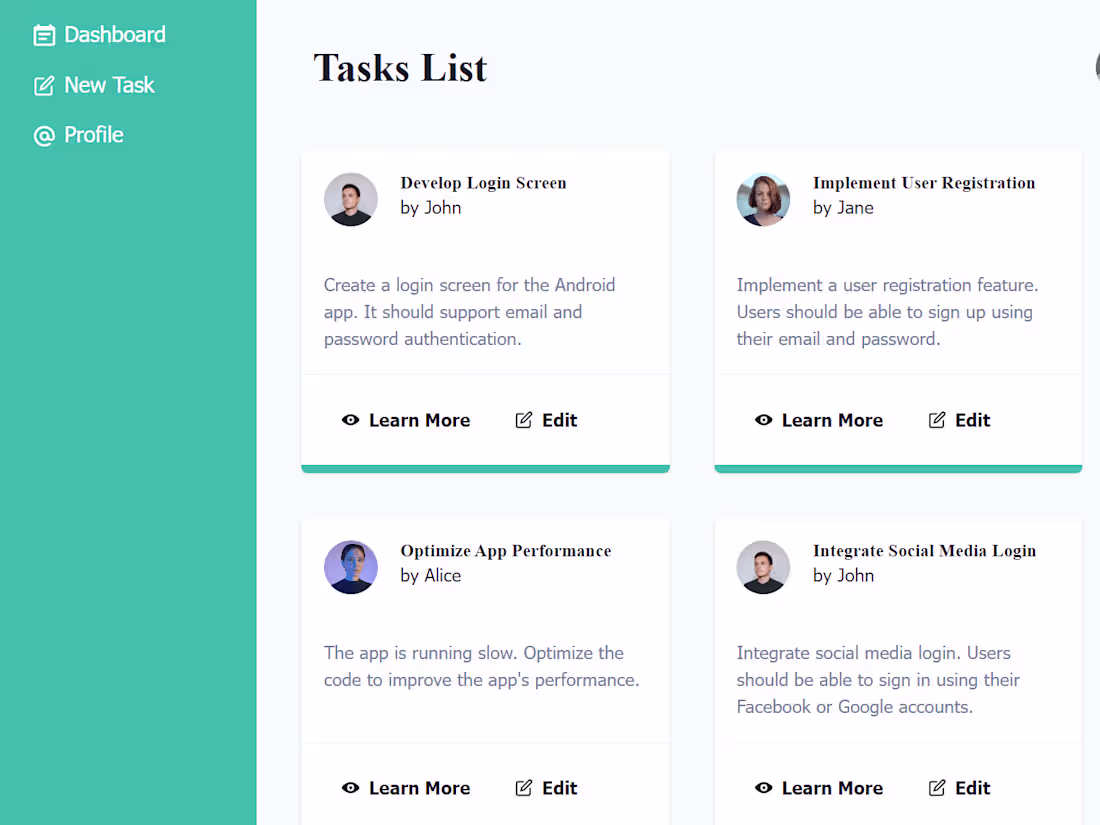Click Alice's avatar on Optimize App Performance
The height and width of the screenshot is (825, 1100).
click(x=351, y=567)
